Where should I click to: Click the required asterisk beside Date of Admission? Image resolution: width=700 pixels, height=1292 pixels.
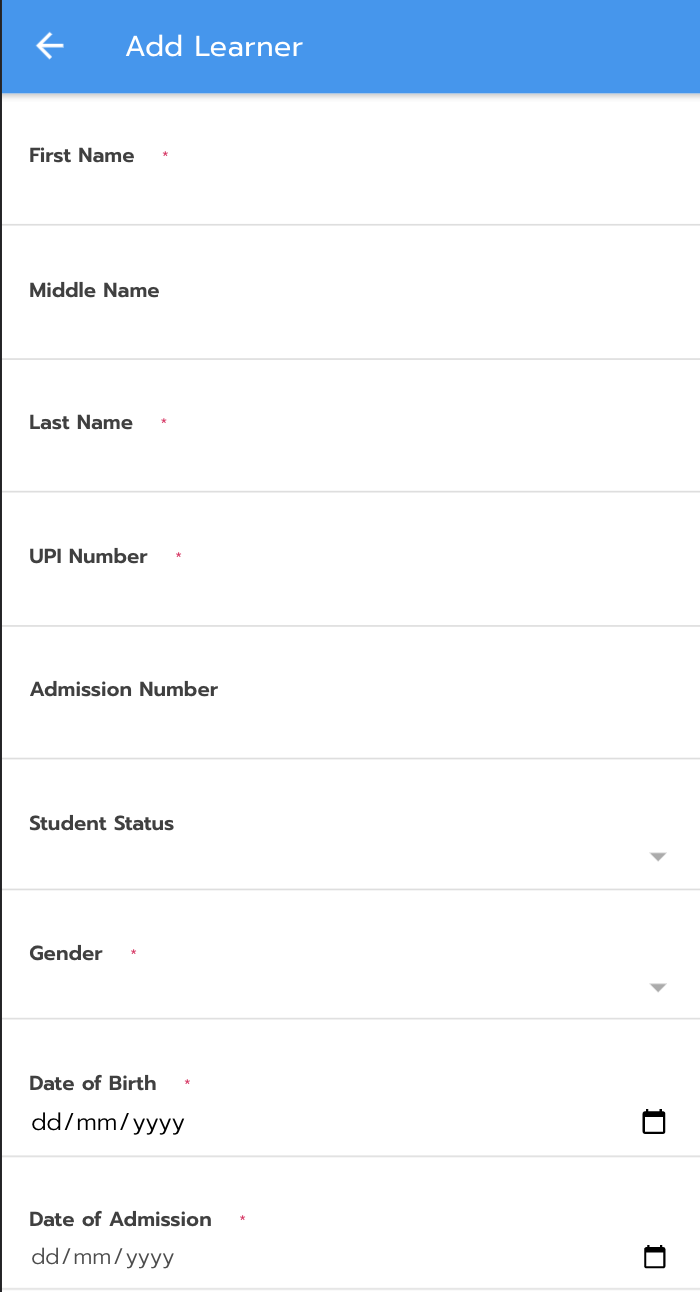[242, 1219]
